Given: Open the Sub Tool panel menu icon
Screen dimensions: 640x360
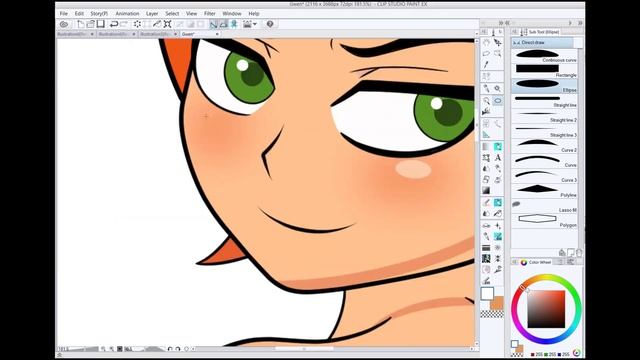Looking at the screenshot, I should pos(515,32).
